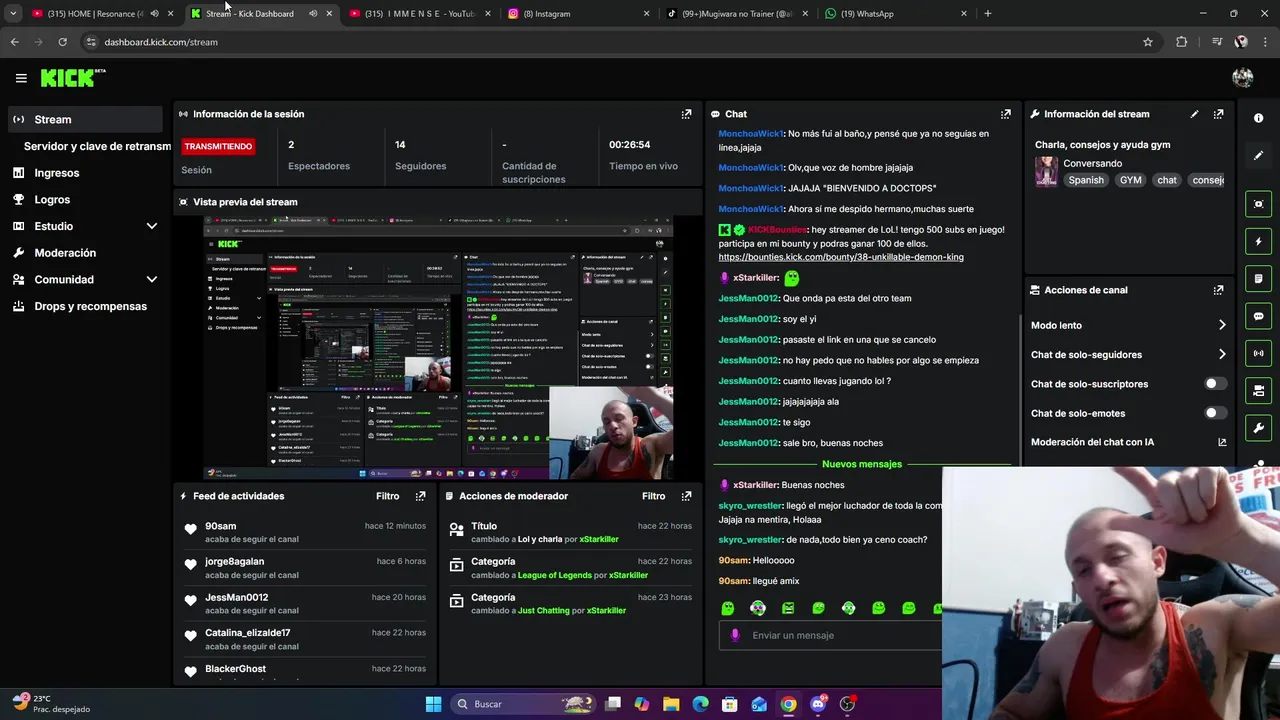Click username JessMan0012 in activity feed

click(x=236, y=597)
